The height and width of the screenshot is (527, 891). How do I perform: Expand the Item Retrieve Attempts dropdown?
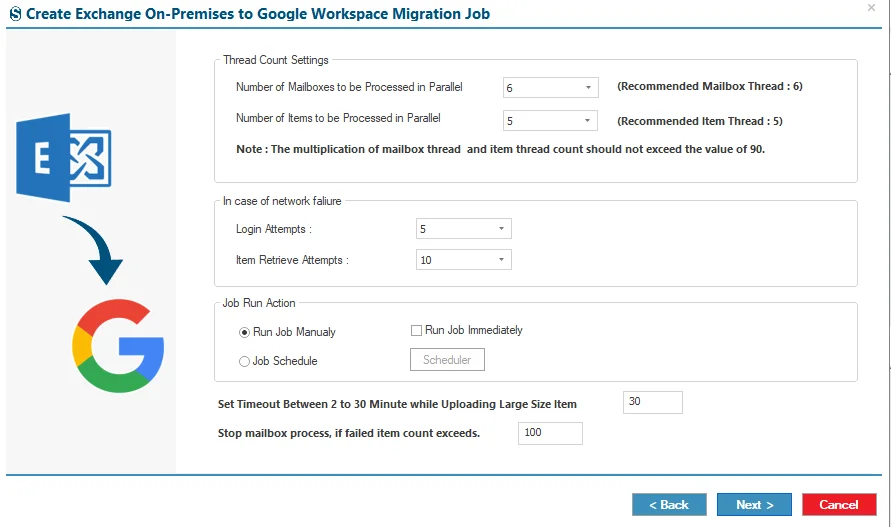(464, 260)
